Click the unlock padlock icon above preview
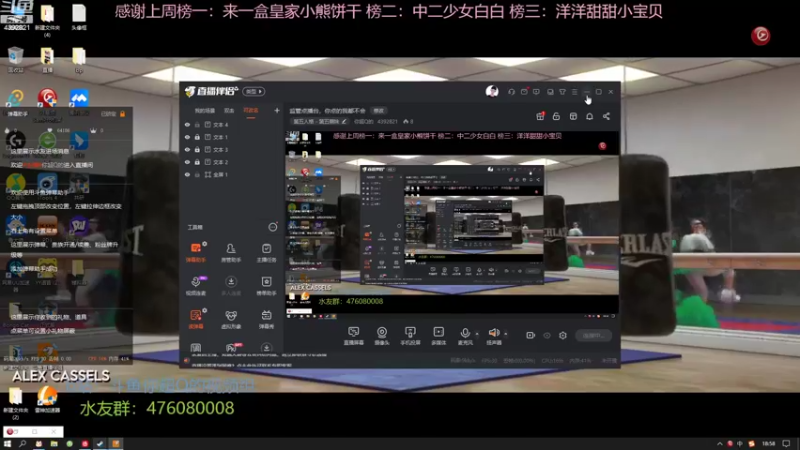The height and width of the screenshot is (450, 800). click(556, 116)
